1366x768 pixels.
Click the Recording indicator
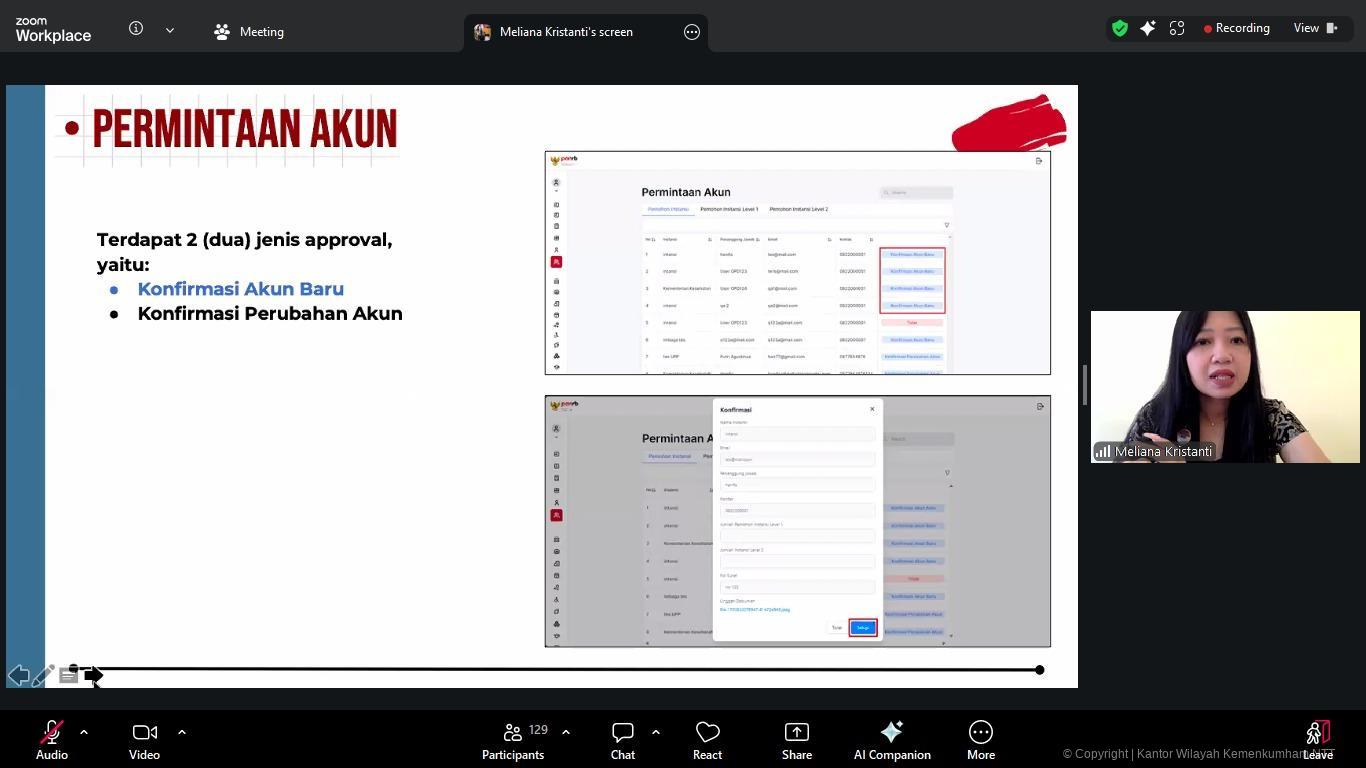point(1236,28)
